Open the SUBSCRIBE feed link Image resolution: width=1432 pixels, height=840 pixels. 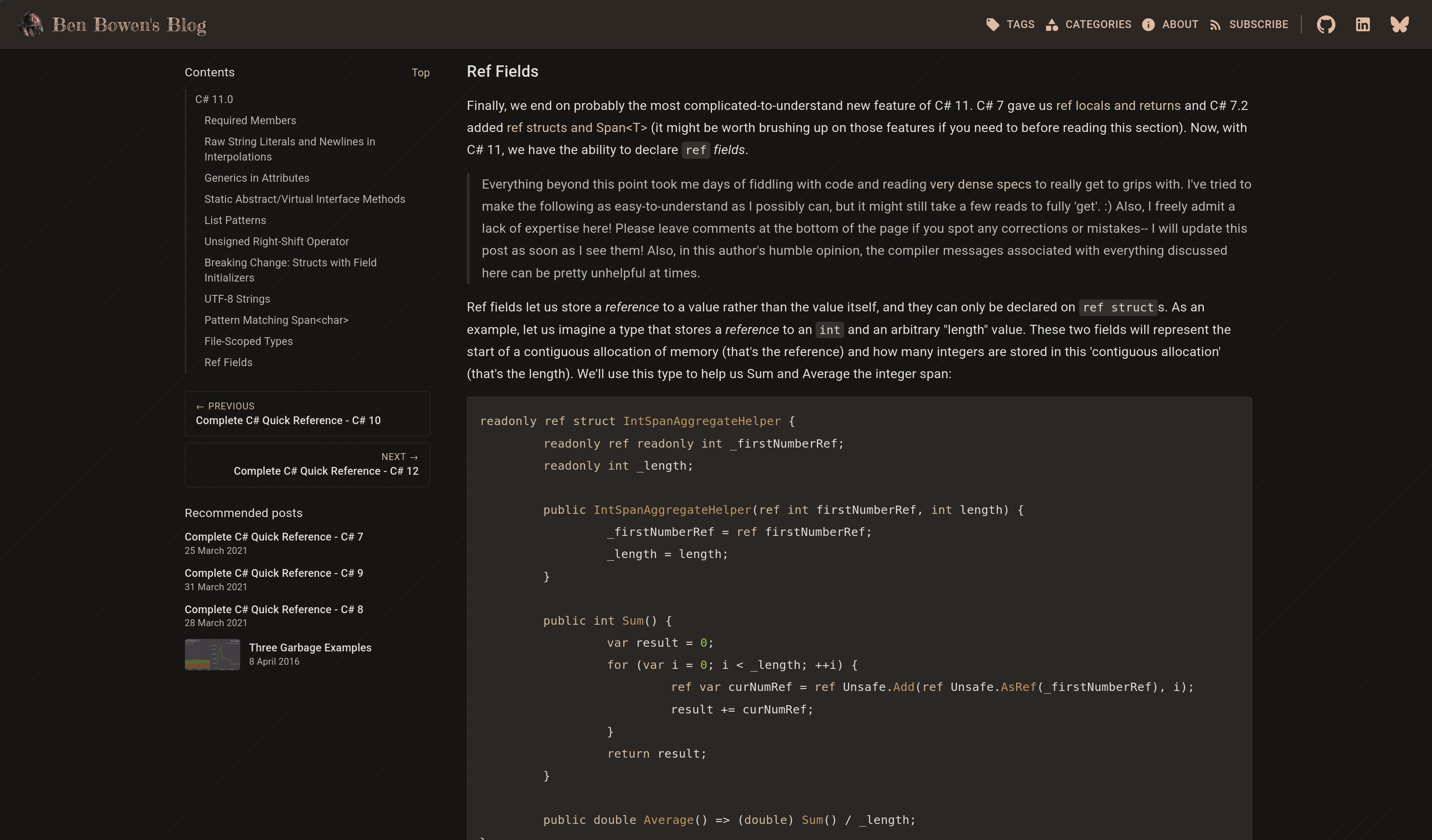coord(1259,24)
